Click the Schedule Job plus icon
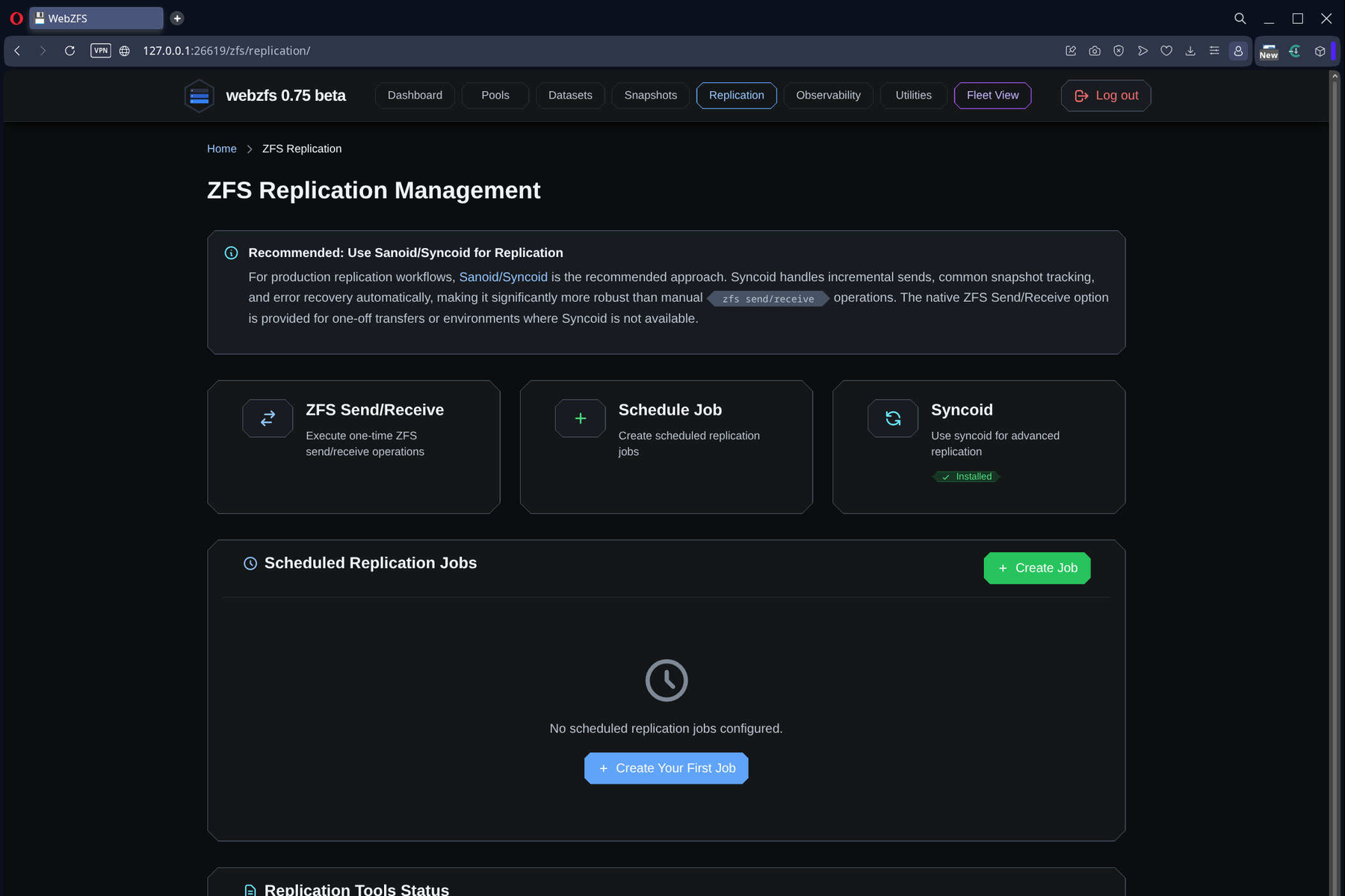Screen dimensions: 1345x896 click(581, 418)
